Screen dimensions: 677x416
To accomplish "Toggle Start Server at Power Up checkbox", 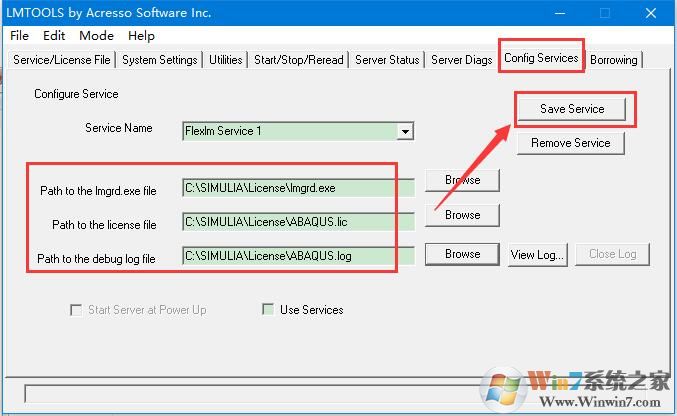I will 76,310.
